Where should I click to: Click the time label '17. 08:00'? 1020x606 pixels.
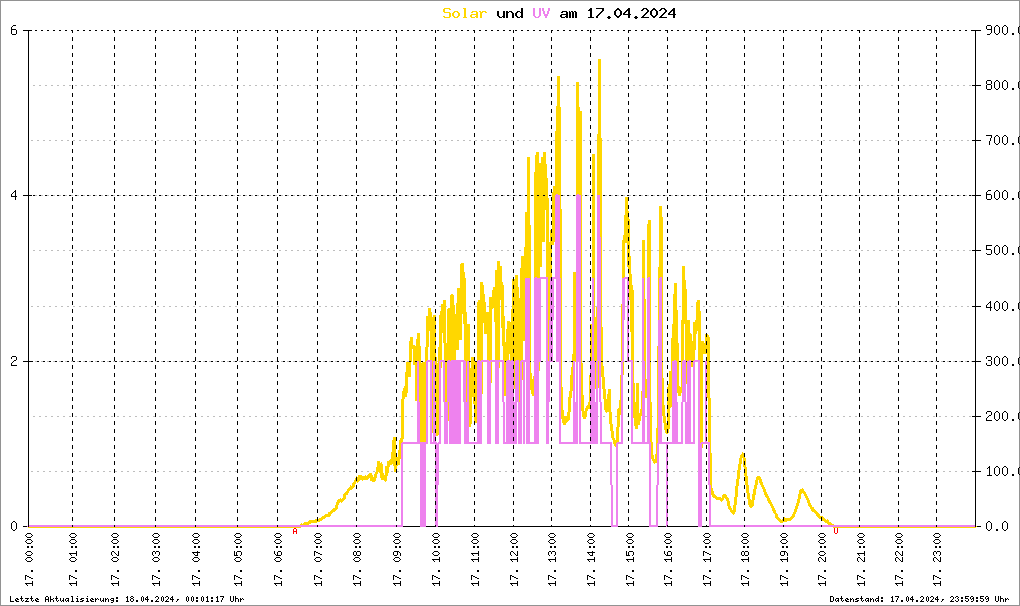[x=357, y=560]
